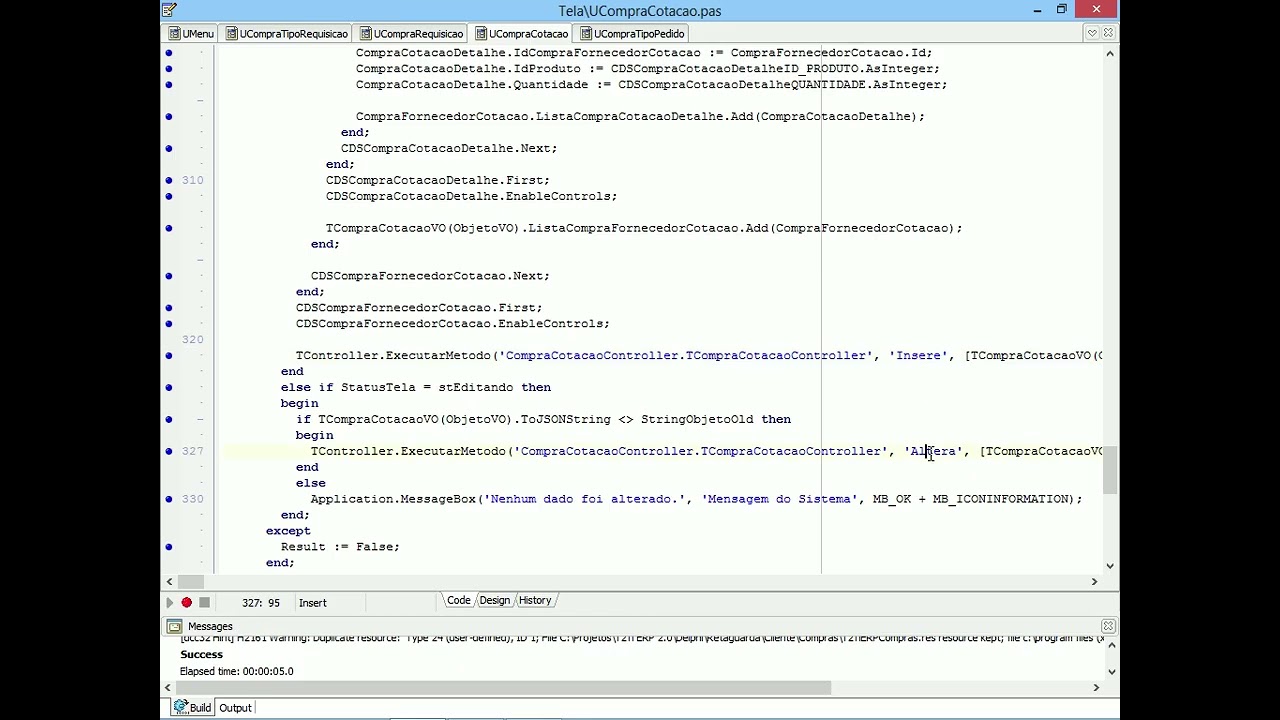Click Messages panel horizontal scroll left arrow
This screenshot has width=1280, height=720.
coord(169,687)
